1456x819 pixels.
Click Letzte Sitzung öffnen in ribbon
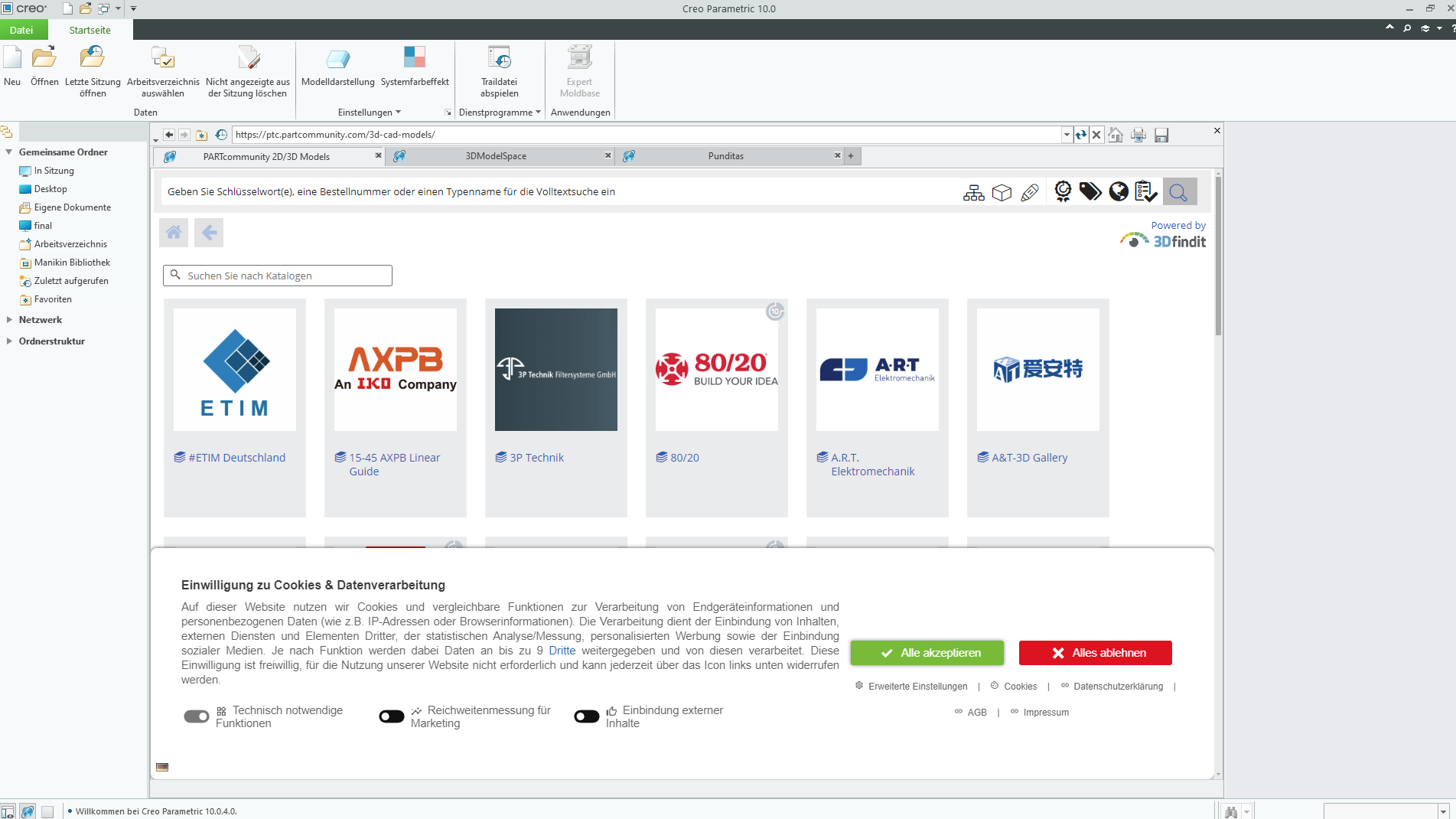pyautogui.click(x=93, y=71)
